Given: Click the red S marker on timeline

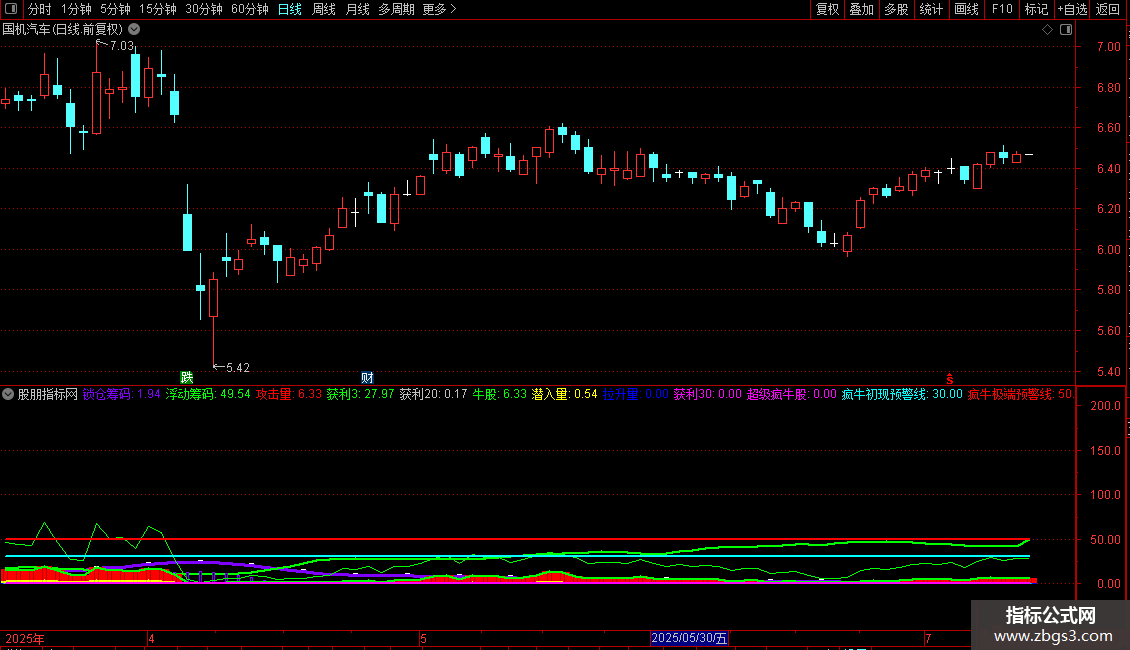Looking at the screenshot, I should tap(950, 379).
